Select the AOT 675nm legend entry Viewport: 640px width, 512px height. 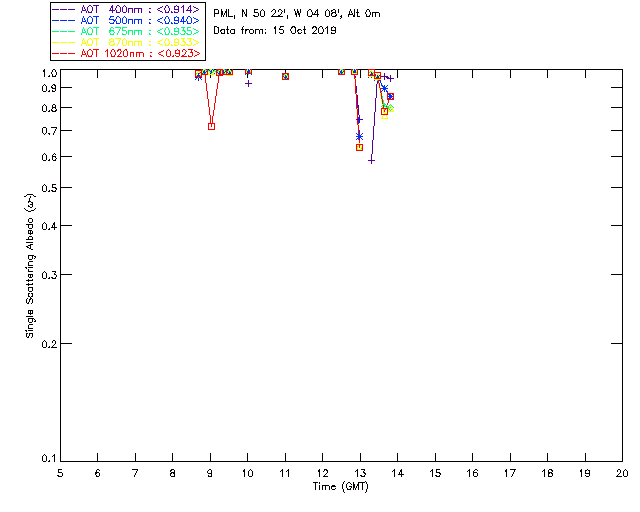pos(127,31)
